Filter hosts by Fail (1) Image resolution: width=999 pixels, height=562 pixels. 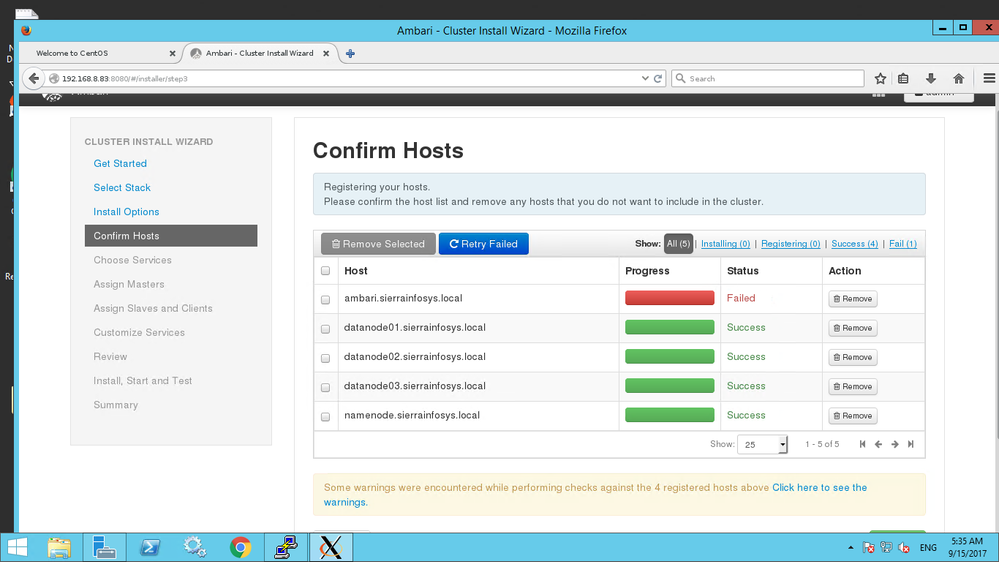[903, 243]
